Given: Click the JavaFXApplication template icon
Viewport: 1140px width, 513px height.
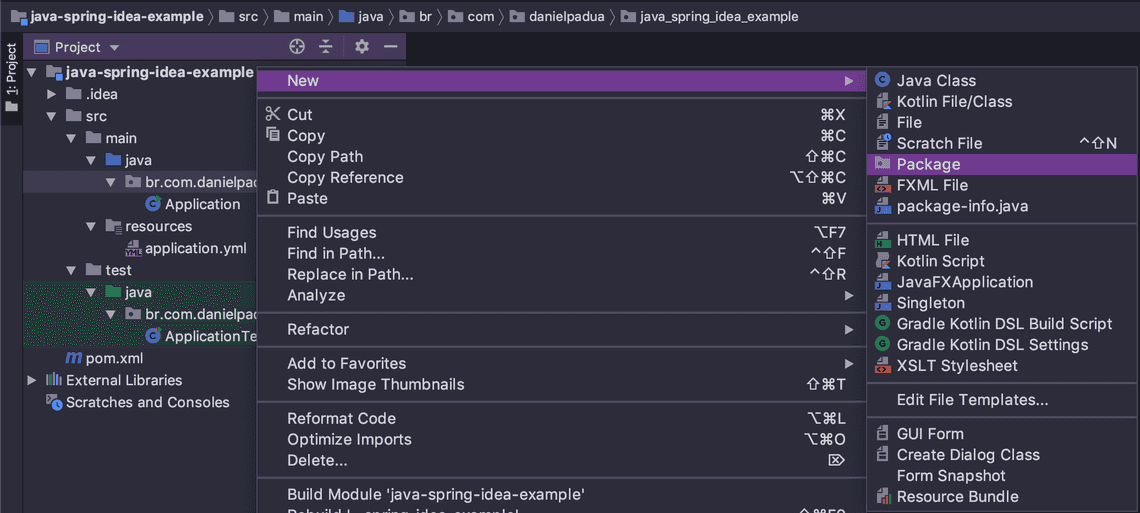Looking at the screenshot, I should click(x=883, y=282).
